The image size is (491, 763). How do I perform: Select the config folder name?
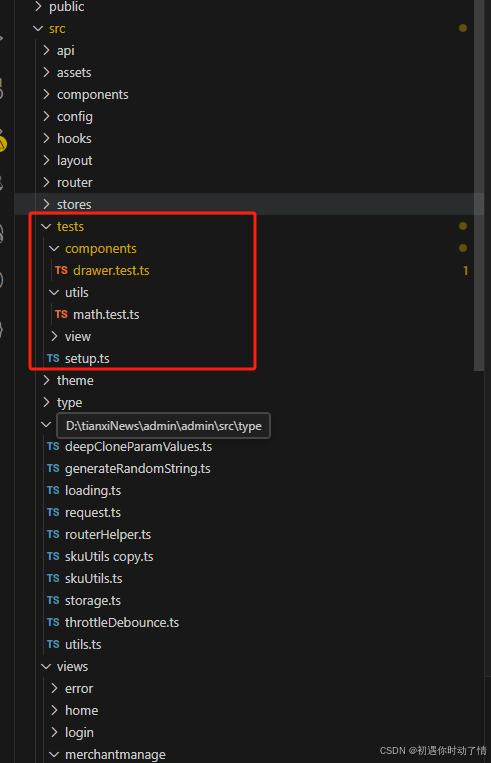(x=74, y=117)
